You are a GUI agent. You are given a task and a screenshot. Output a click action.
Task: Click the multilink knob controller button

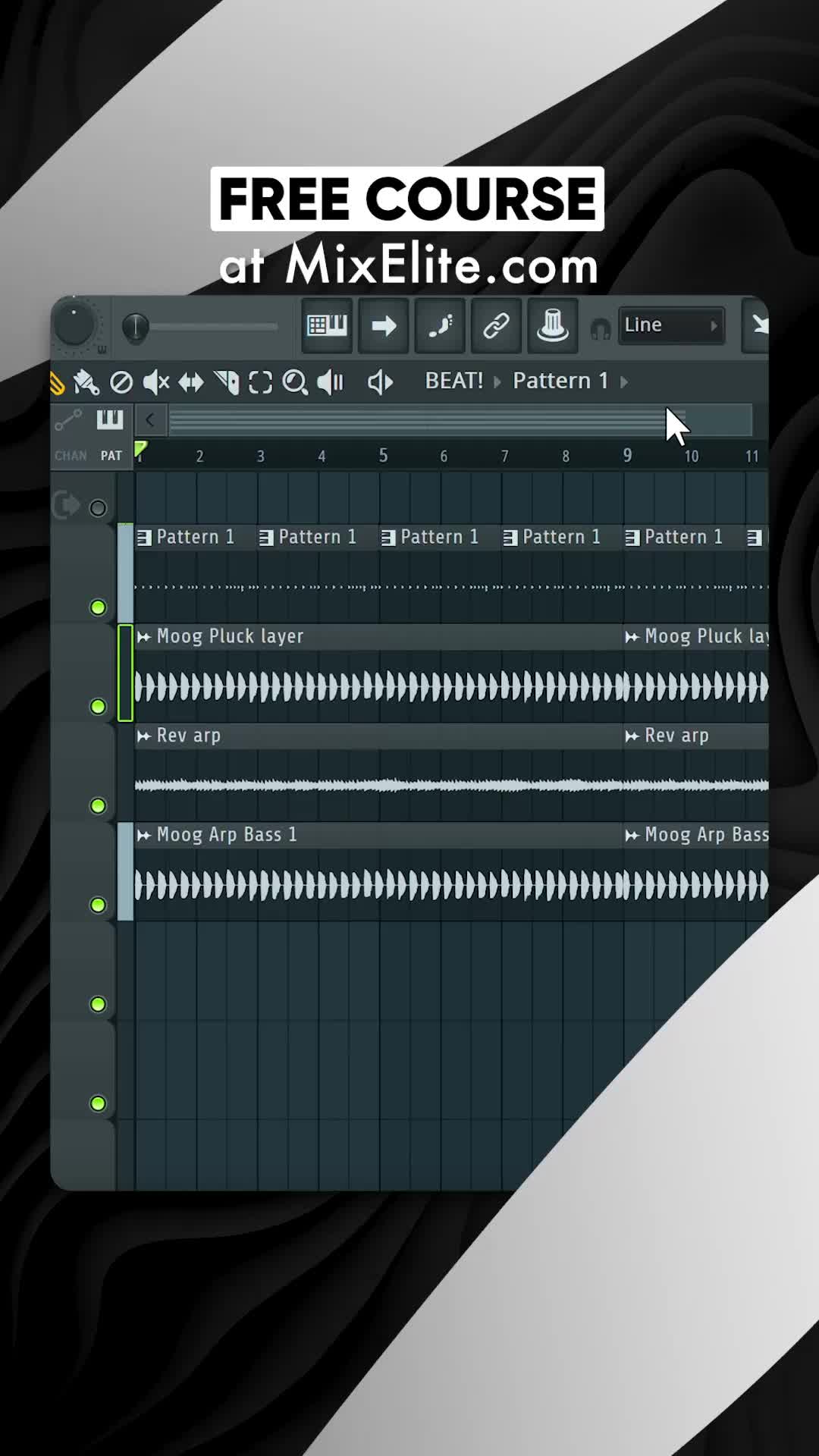[x=553, y=326]
